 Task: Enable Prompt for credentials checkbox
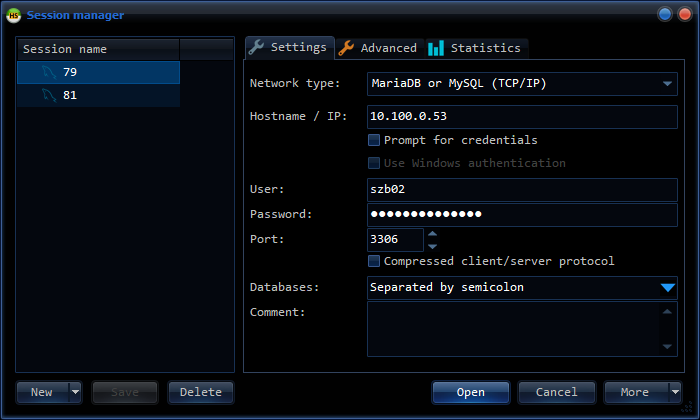[x=374, y=140]
